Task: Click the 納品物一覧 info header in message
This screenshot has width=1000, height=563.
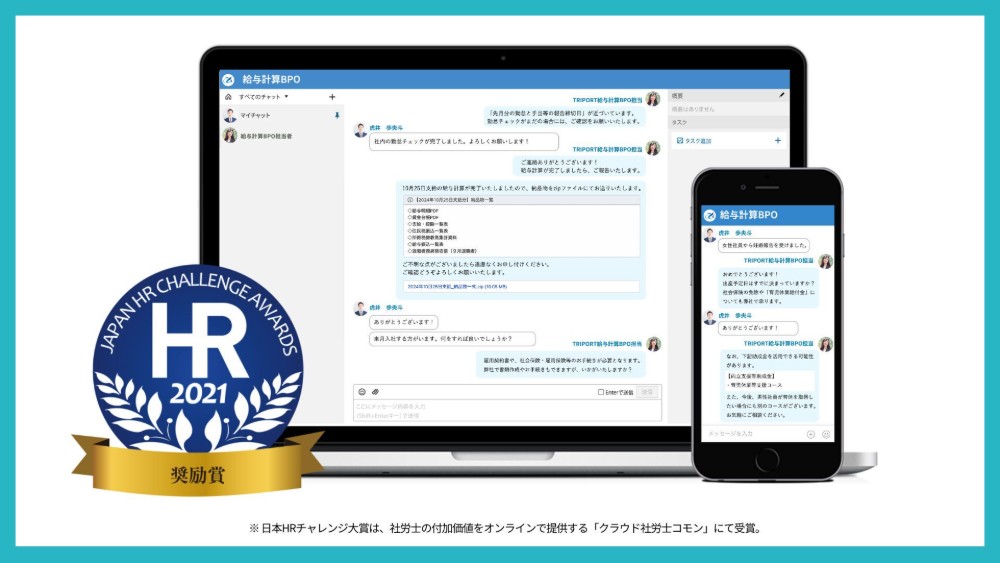Action: tap(522, 200)
